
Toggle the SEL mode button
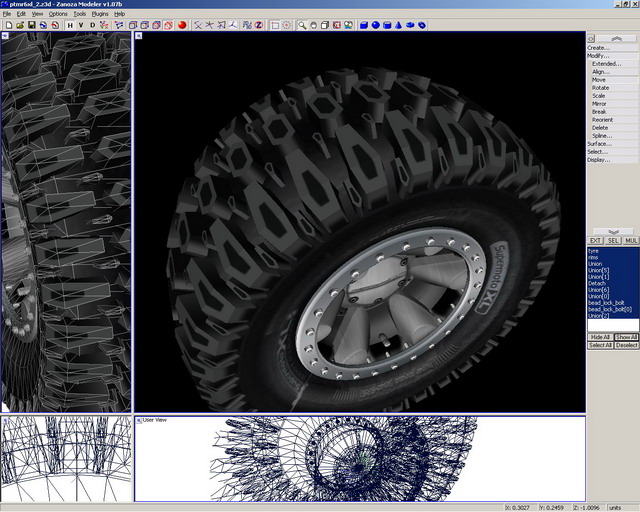click(613, 240)
